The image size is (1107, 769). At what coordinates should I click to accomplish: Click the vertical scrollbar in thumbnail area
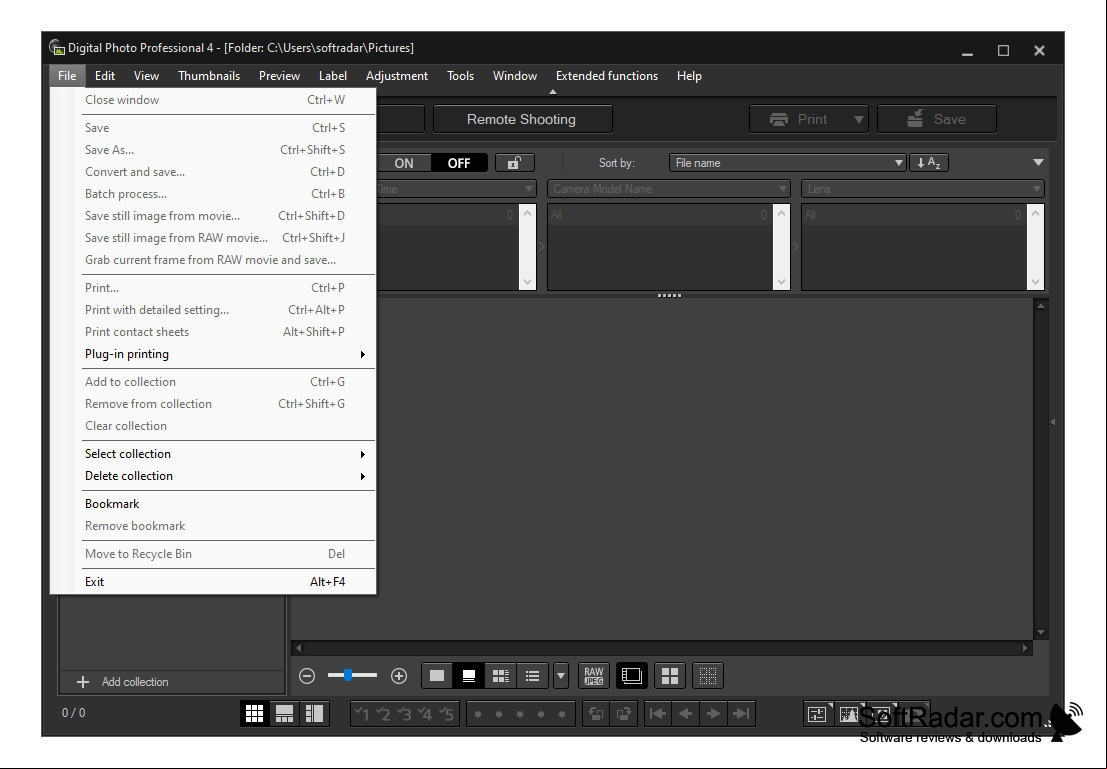[1041, 469]
